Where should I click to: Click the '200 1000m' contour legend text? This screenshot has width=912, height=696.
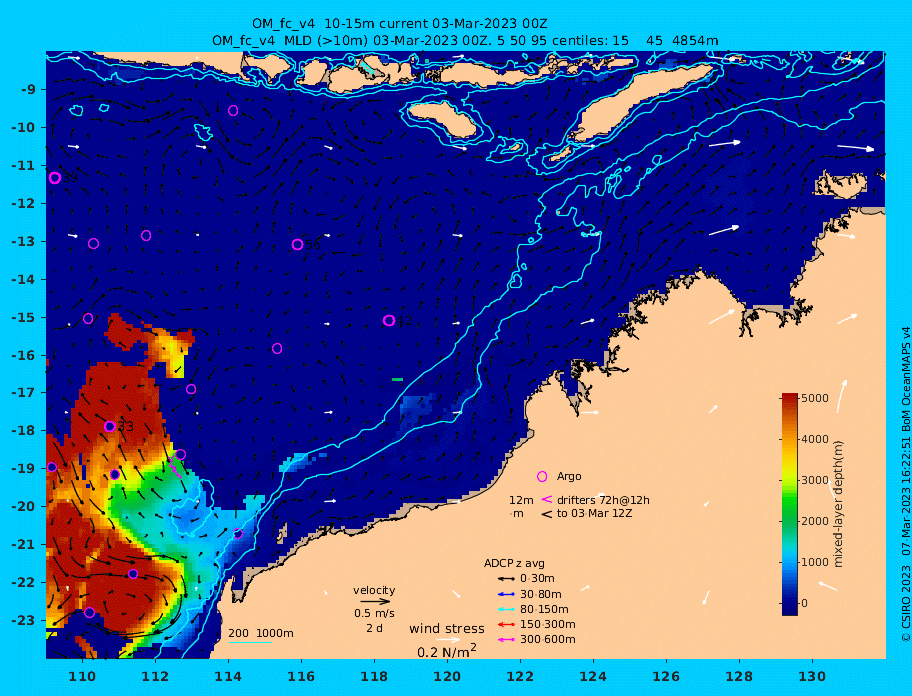(261, 633)
